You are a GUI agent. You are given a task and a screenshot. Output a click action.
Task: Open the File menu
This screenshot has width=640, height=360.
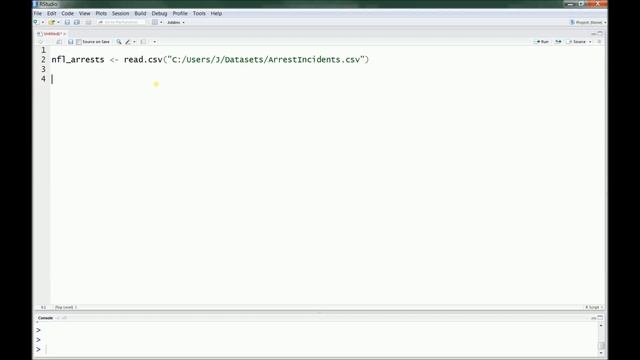[38, 13]
